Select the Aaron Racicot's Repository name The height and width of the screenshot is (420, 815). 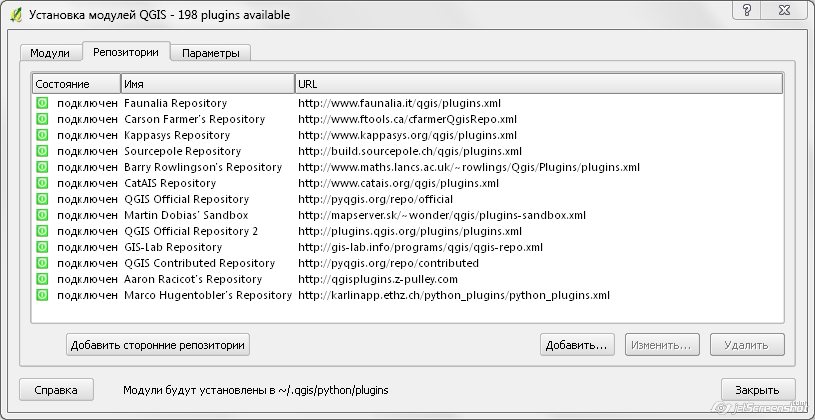click(x=193, y=279)
